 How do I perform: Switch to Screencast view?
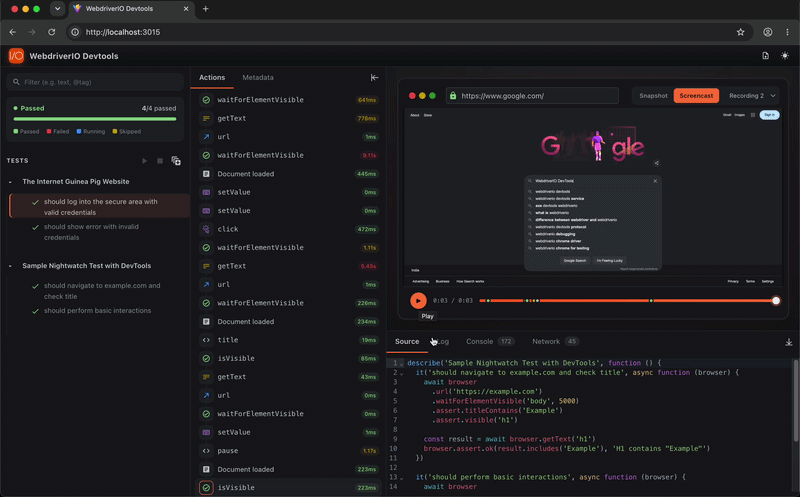[696, 95]
